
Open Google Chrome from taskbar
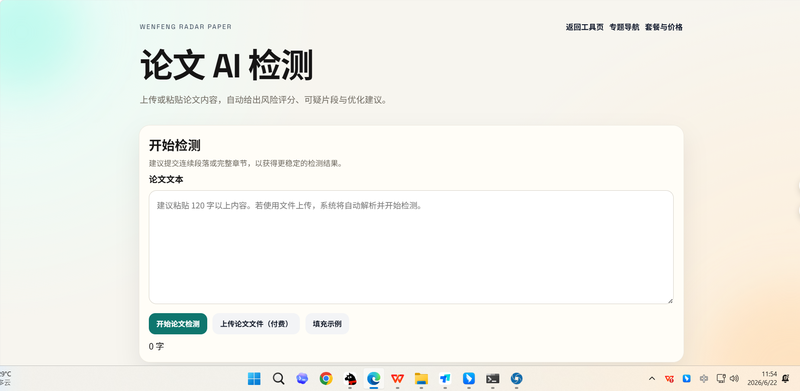click(x=326, y=378)
